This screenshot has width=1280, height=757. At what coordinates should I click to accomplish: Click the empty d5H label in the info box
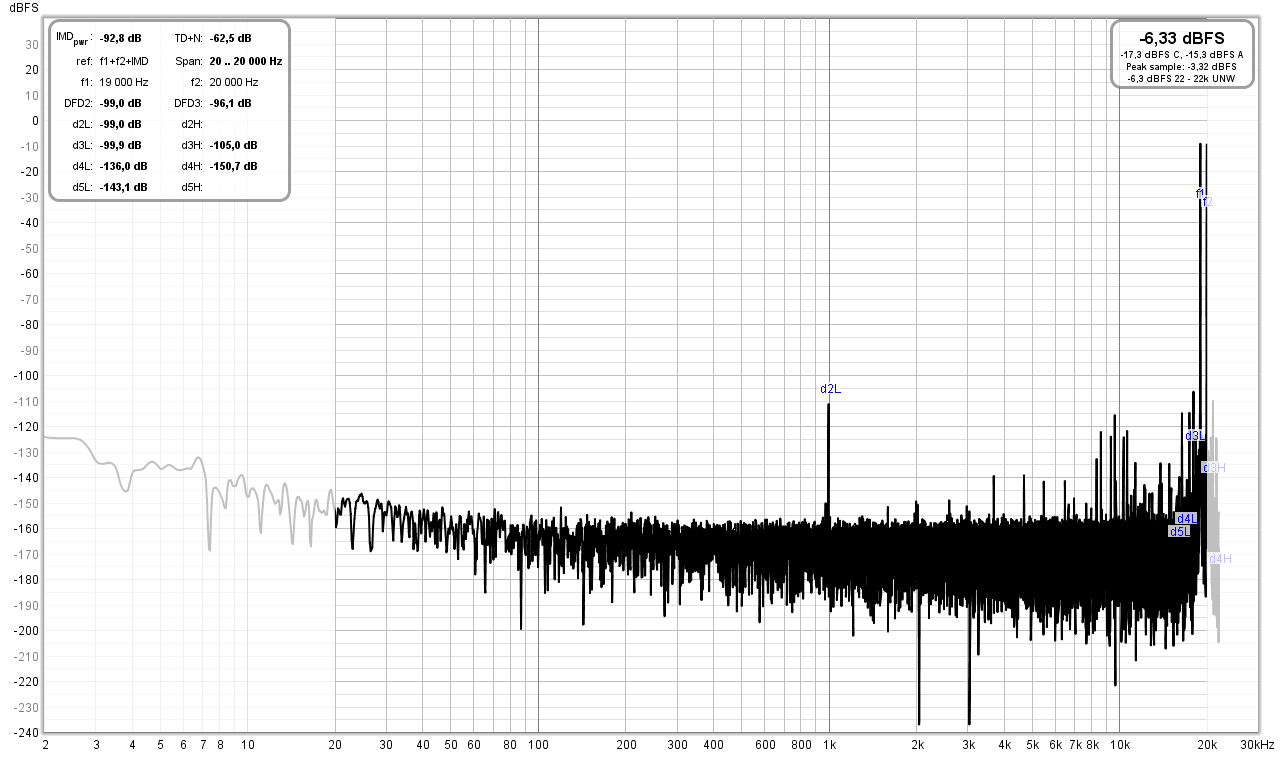(192, 187)
